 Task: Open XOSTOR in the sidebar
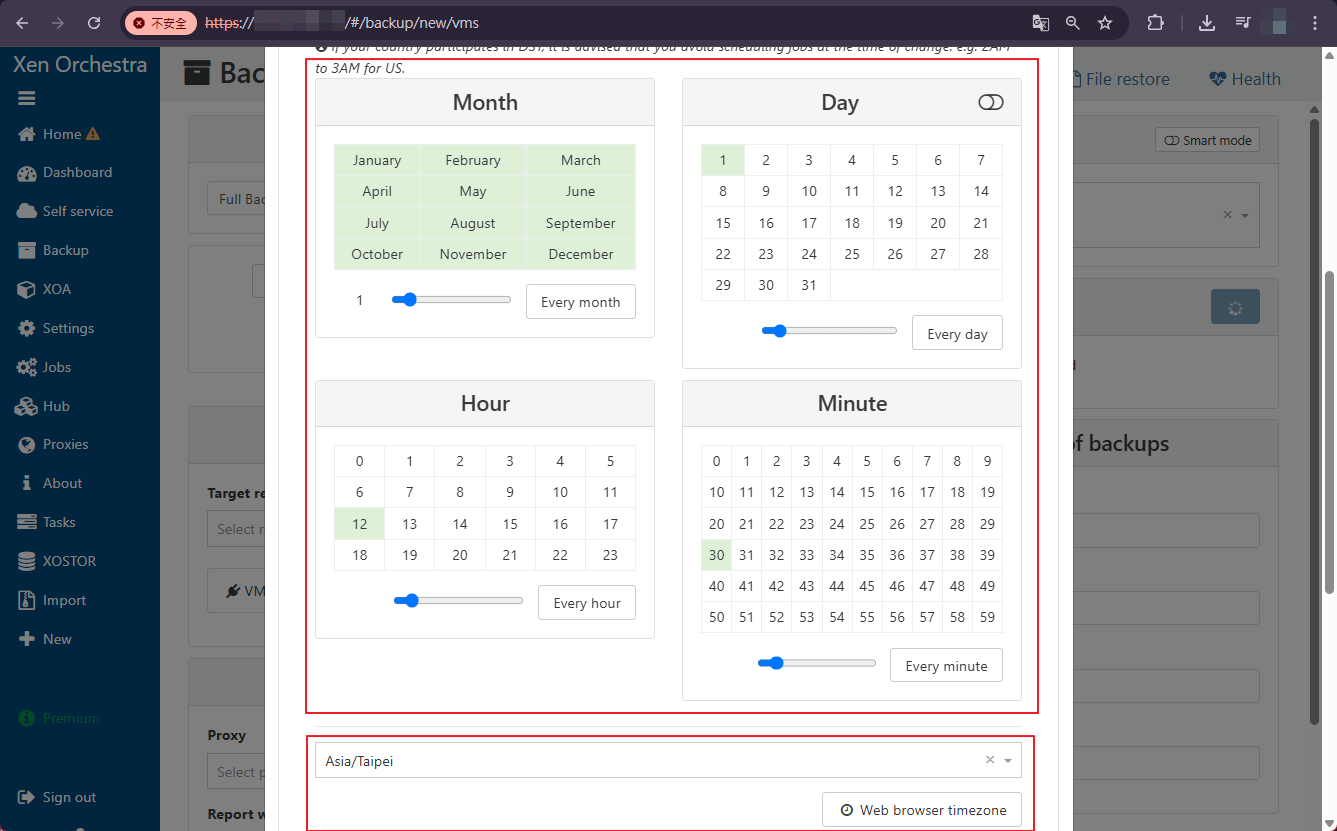(57, 561)
